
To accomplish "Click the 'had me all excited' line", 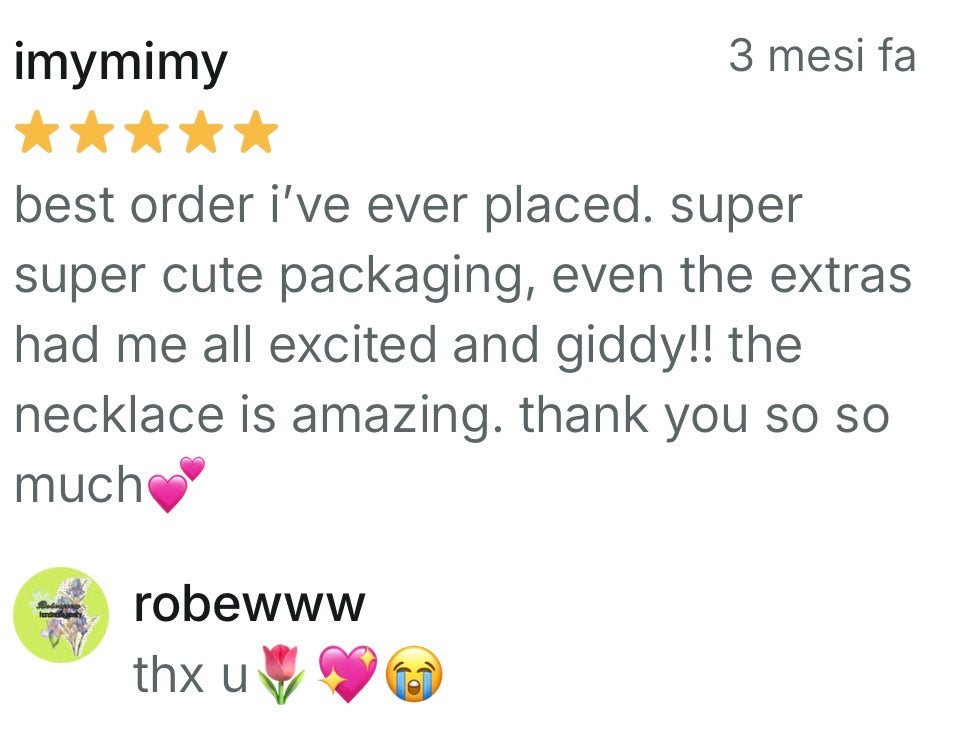I will pyautogui.click(x=408, y=346).
